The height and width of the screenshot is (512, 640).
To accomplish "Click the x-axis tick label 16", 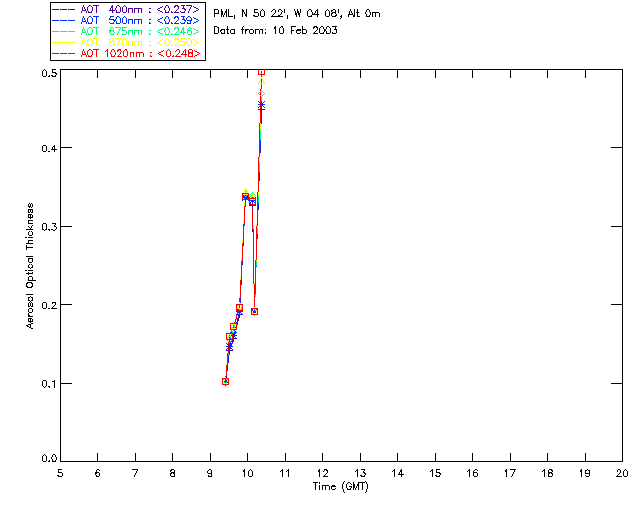I will [x=473, y=473].
